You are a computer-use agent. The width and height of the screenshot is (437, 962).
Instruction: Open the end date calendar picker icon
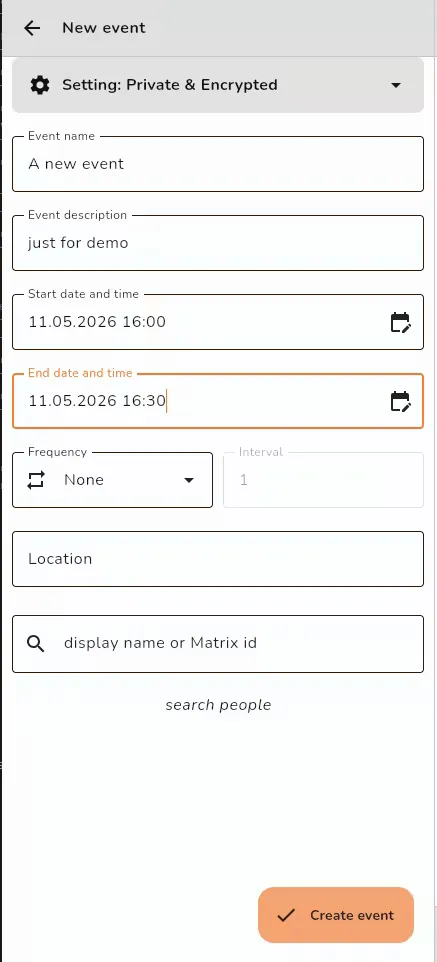click(x=400, y=401)
